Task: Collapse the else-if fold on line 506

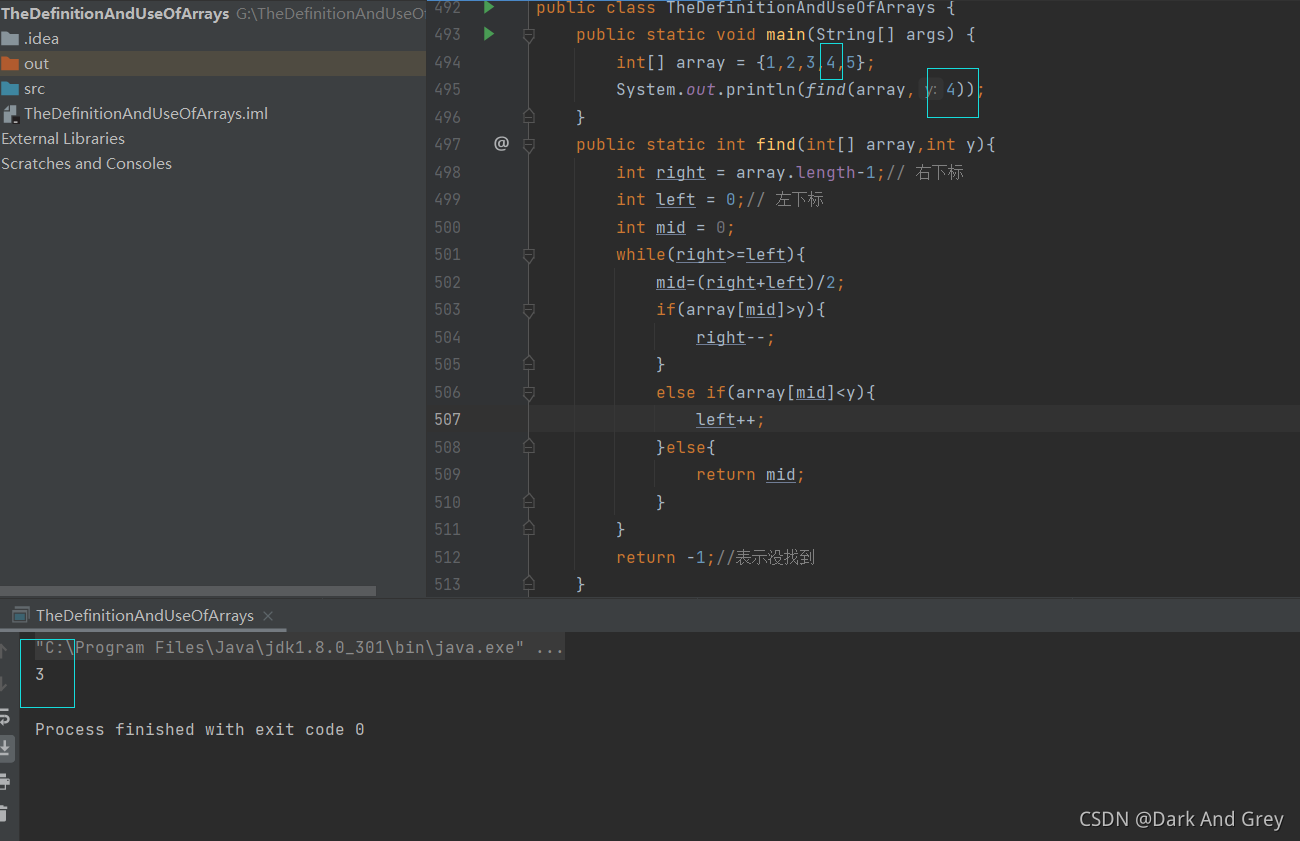Action: 529,392
